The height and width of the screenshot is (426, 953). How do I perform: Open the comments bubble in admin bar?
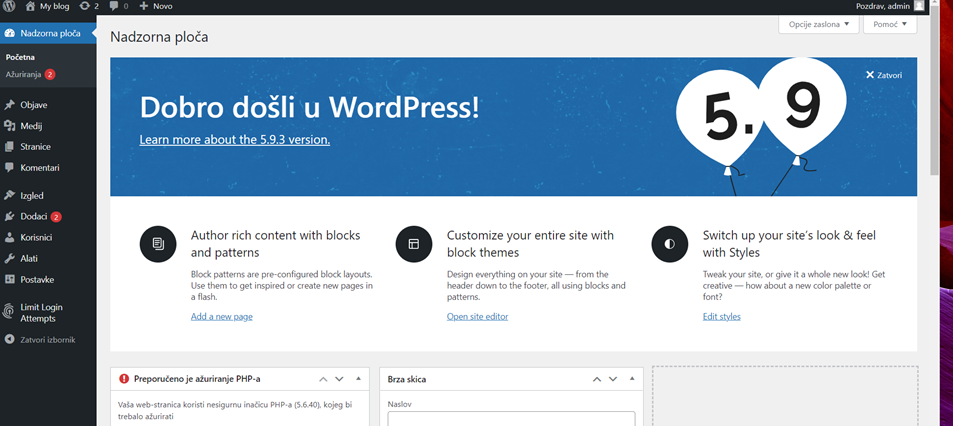click(x=118, y=6)
